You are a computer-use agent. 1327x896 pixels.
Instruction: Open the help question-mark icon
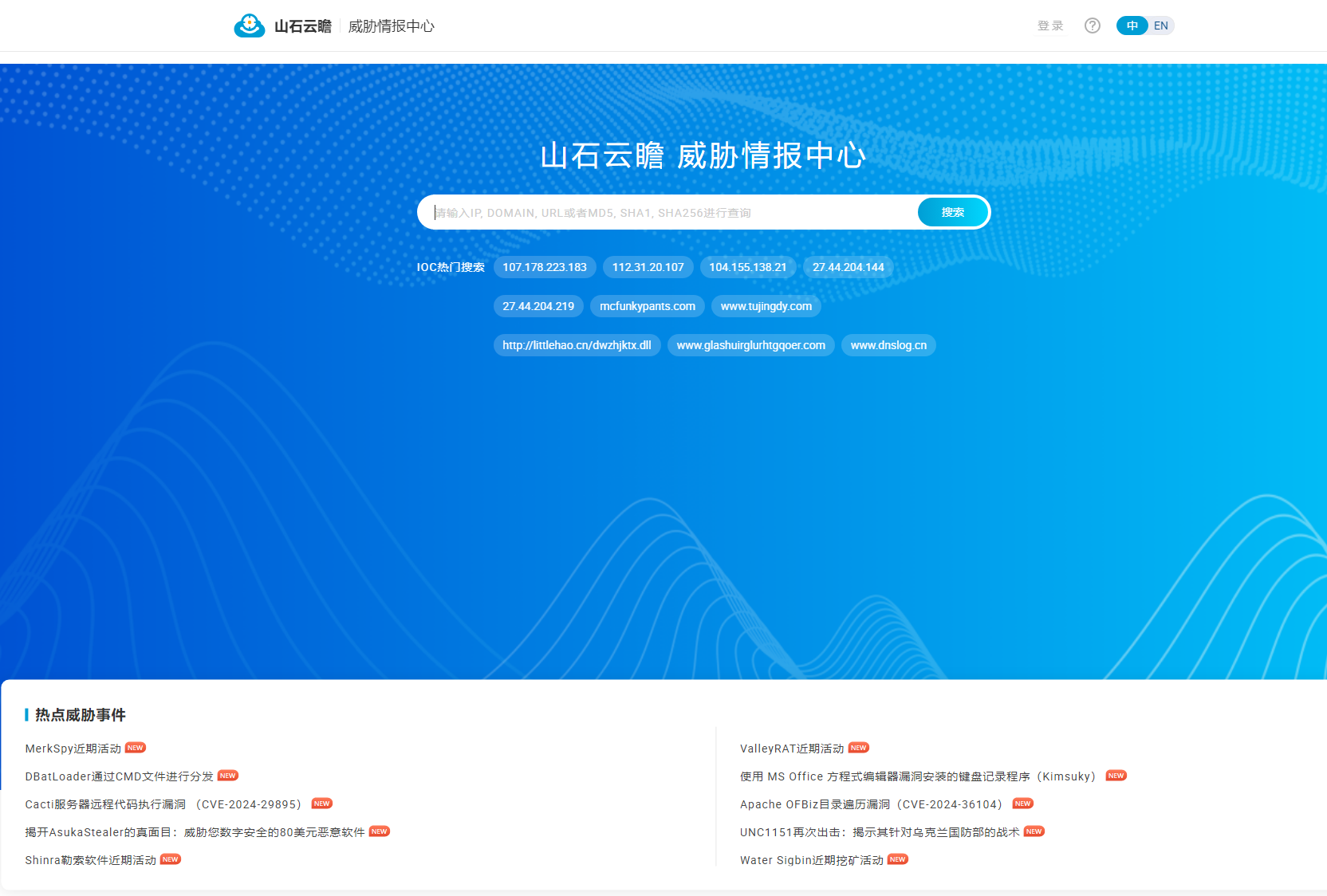(1092, 25)
